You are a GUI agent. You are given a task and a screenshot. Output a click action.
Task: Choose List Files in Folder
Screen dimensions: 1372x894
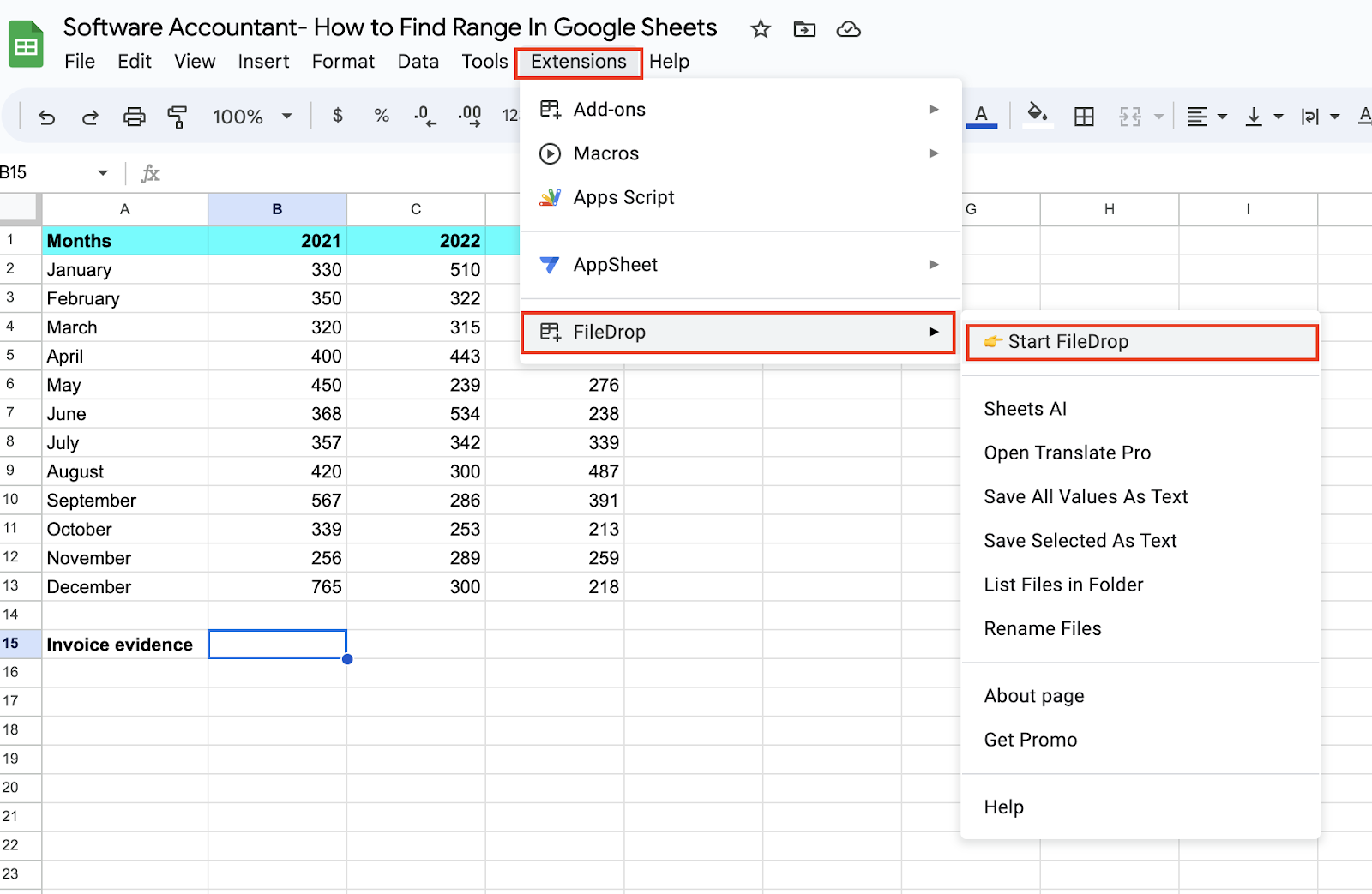pyautogui.click(x=1140, y=585)
